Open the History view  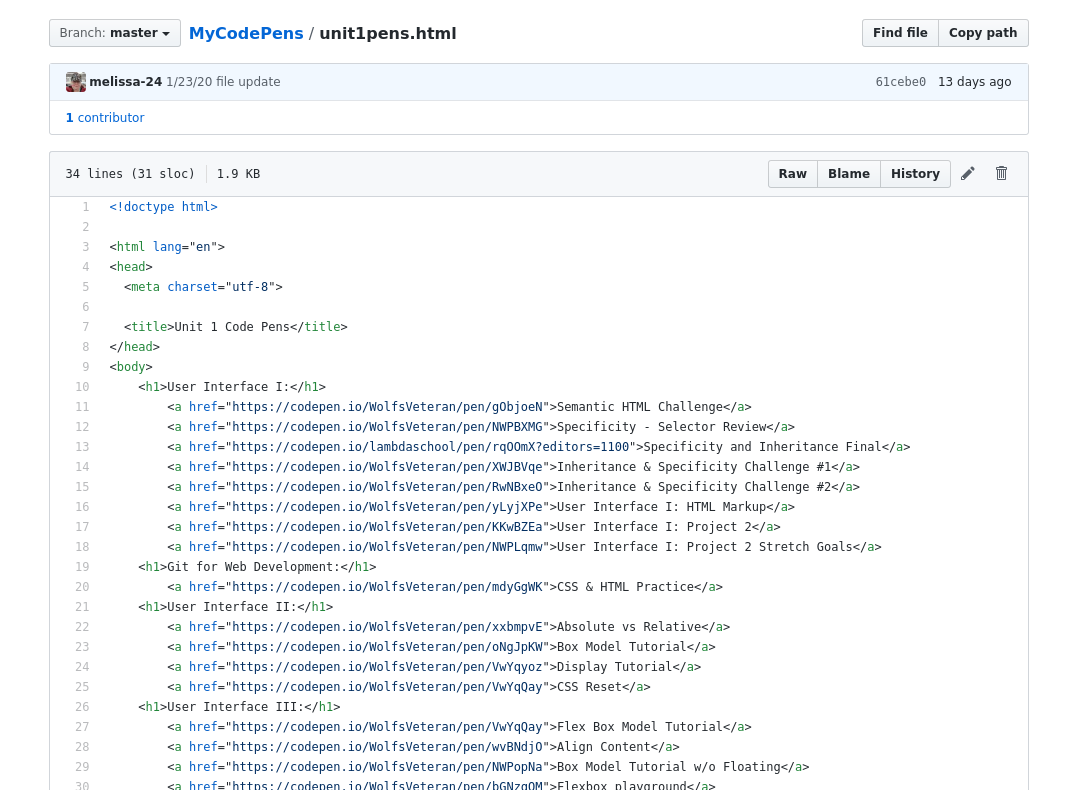tap(915, 173)
